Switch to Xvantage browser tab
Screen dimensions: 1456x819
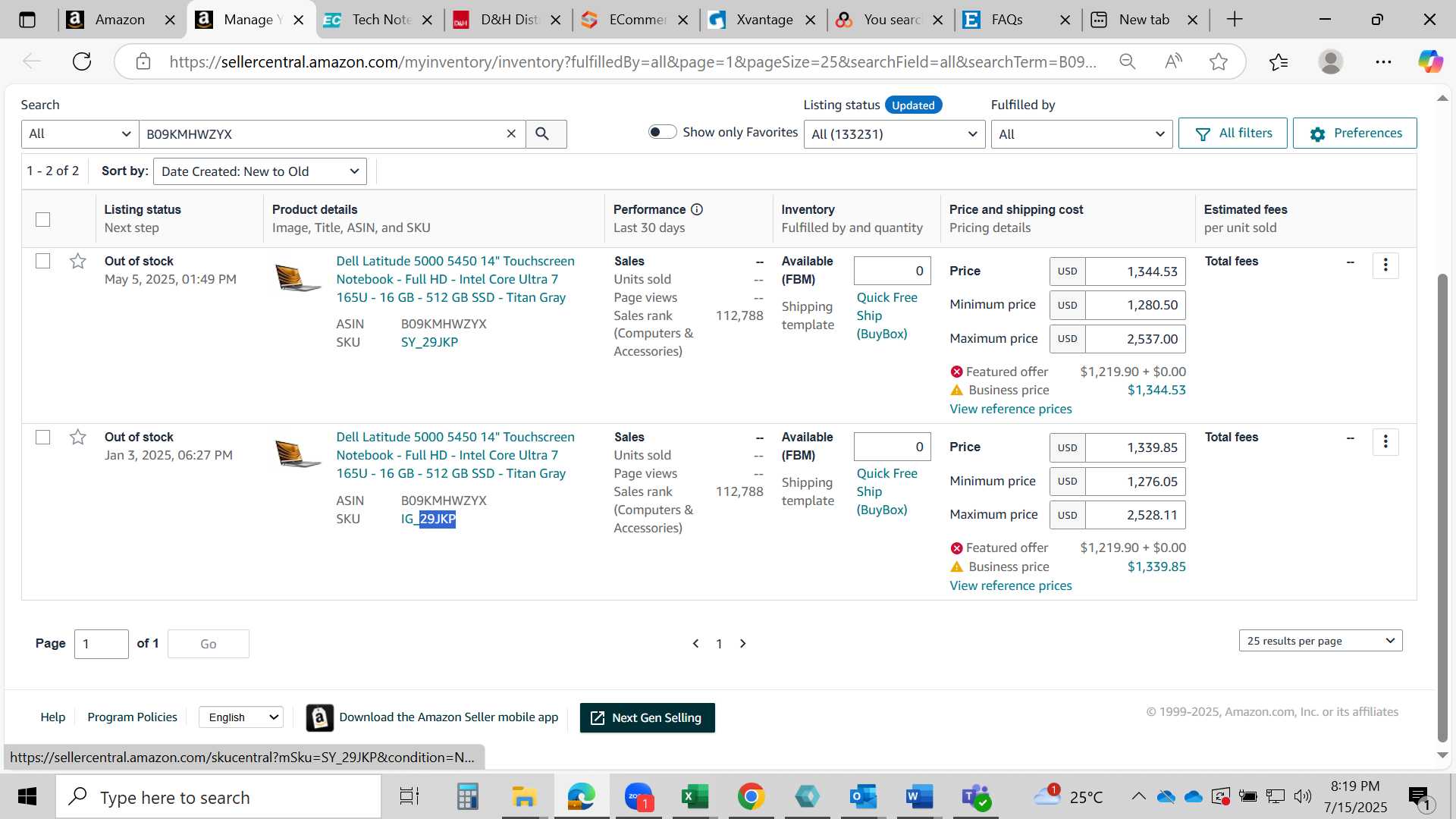(761, 20)
